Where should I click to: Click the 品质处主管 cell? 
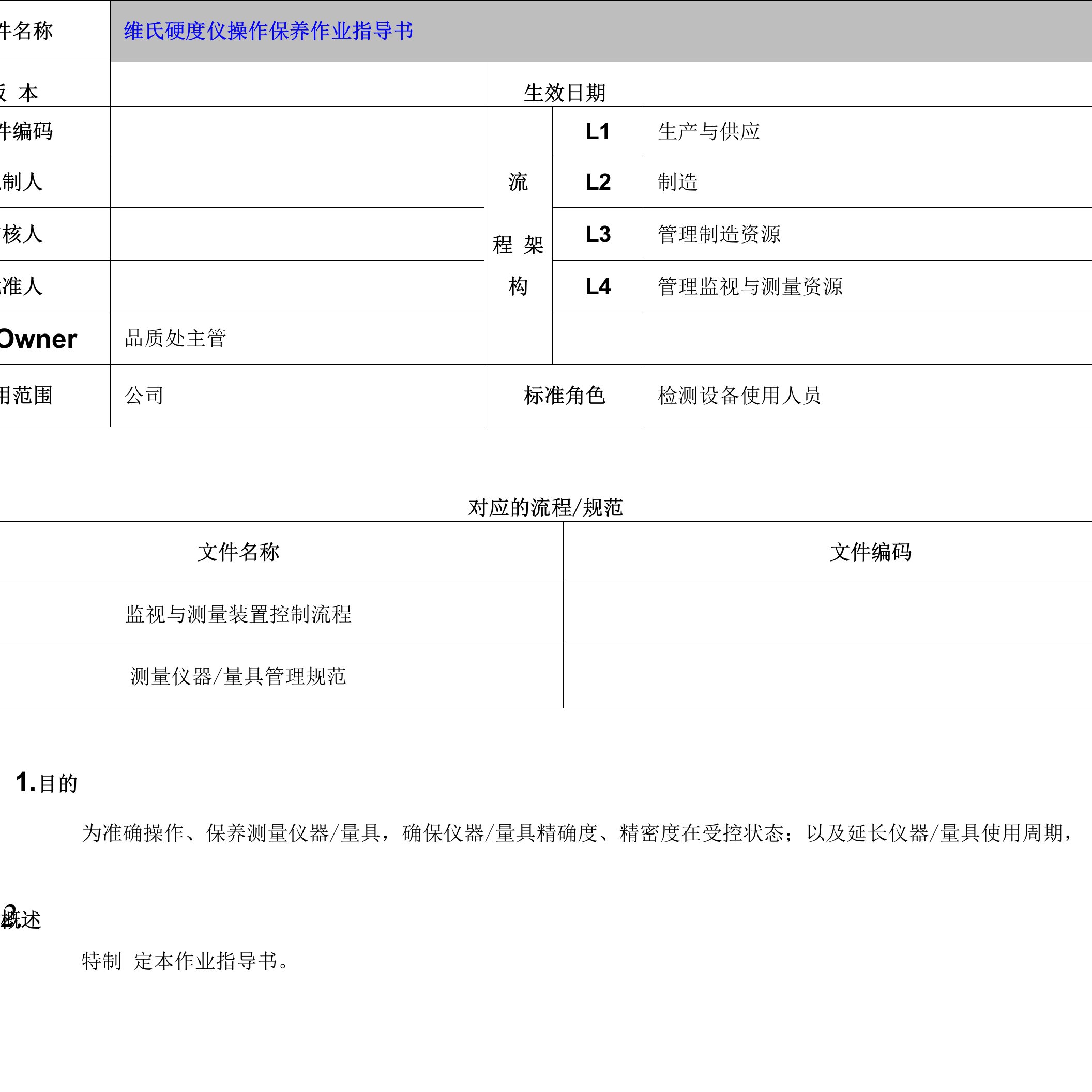point(297,339)
